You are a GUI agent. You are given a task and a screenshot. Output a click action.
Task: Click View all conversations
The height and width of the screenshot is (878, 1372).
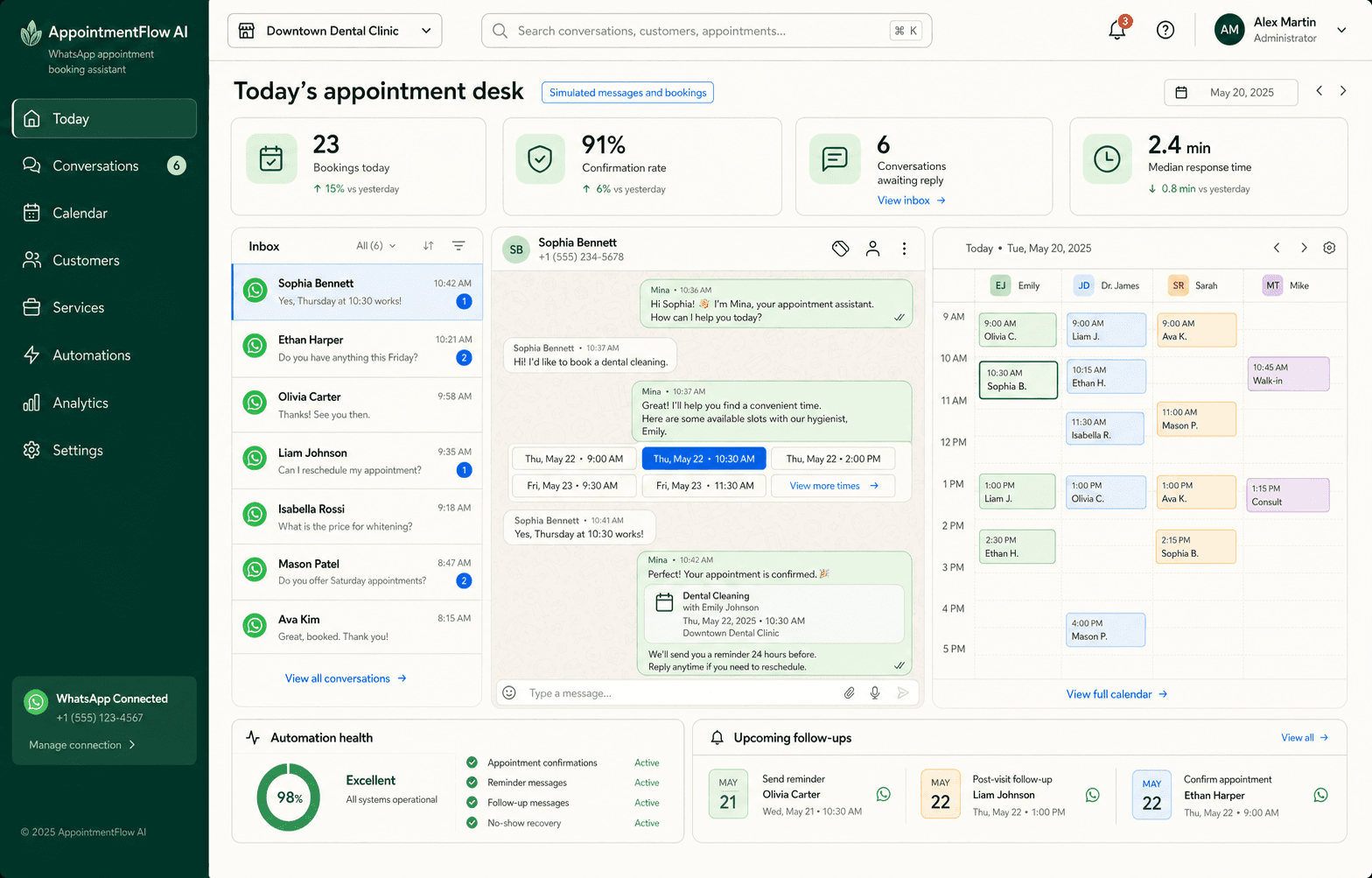click(x=346, y=678)
